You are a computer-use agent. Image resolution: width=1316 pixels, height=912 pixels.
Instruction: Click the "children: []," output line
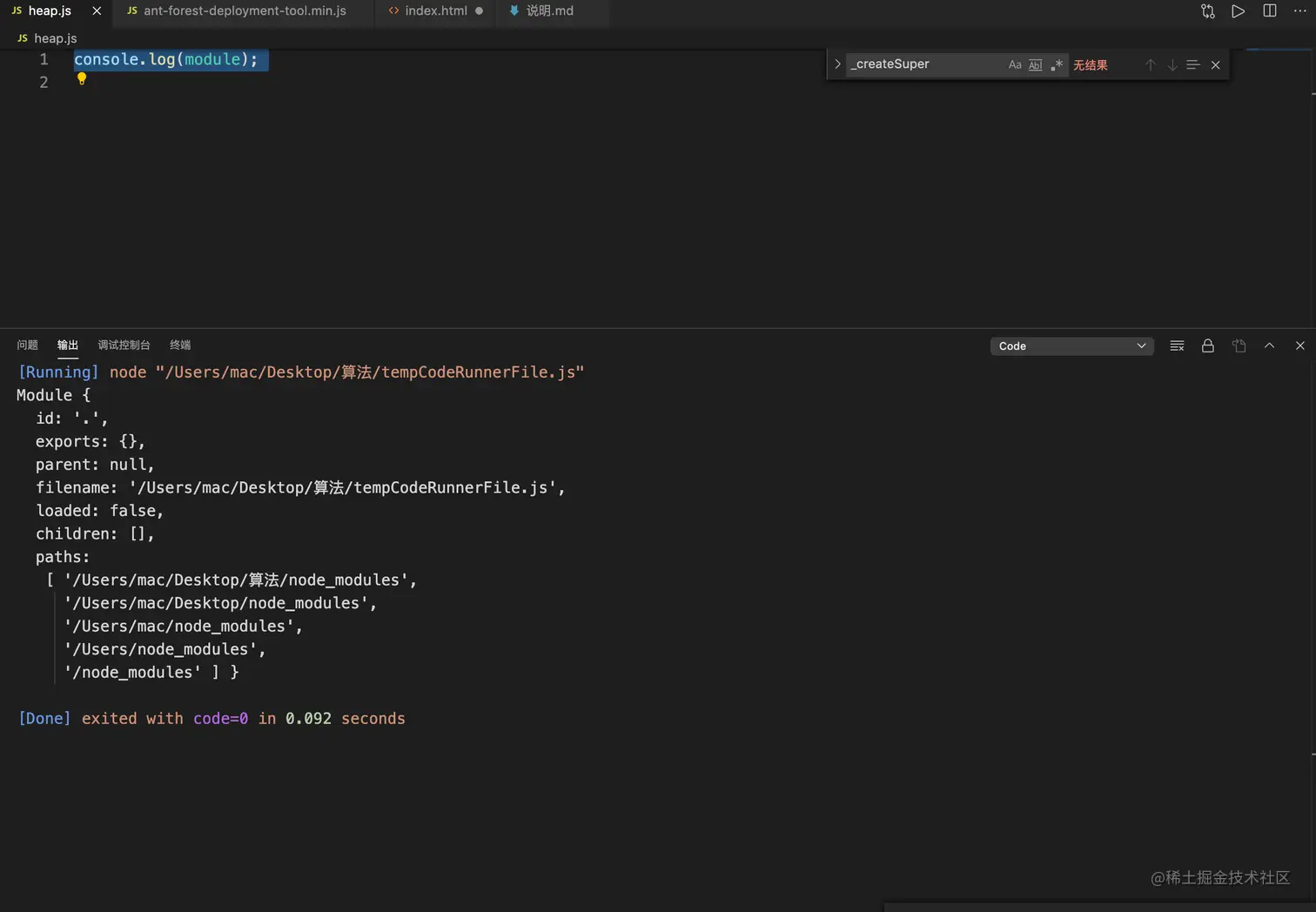tap(95, 534)
